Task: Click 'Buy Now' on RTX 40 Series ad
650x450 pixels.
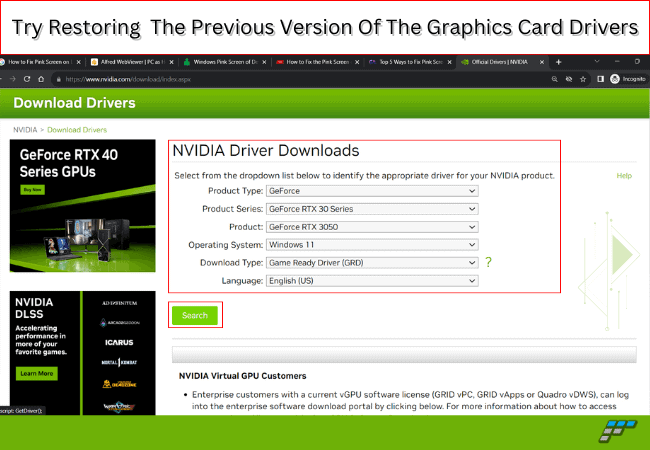Action: tap(32, 189)
